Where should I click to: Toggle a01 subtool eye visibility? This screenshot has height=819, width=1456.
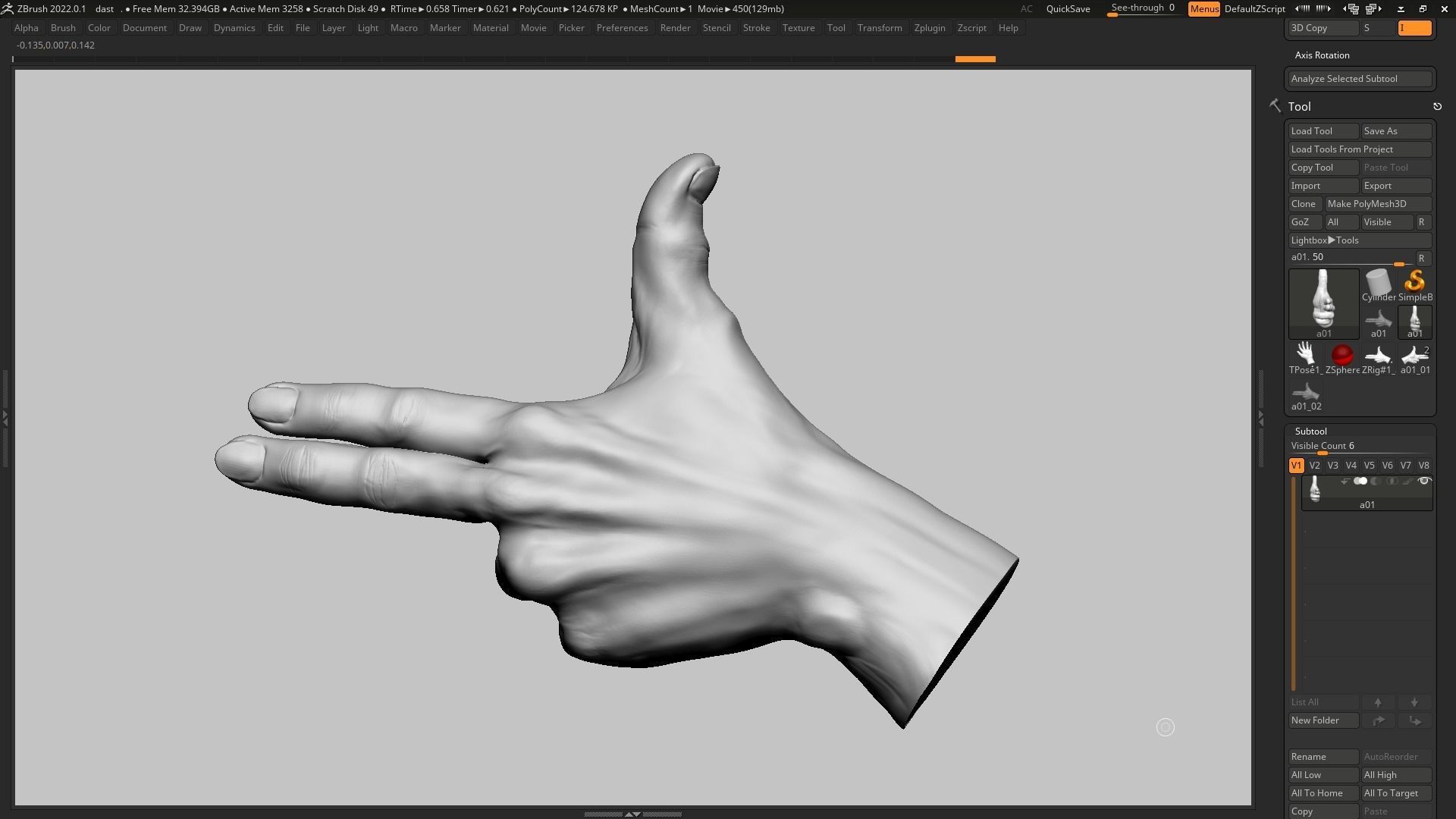[1424, 482]
